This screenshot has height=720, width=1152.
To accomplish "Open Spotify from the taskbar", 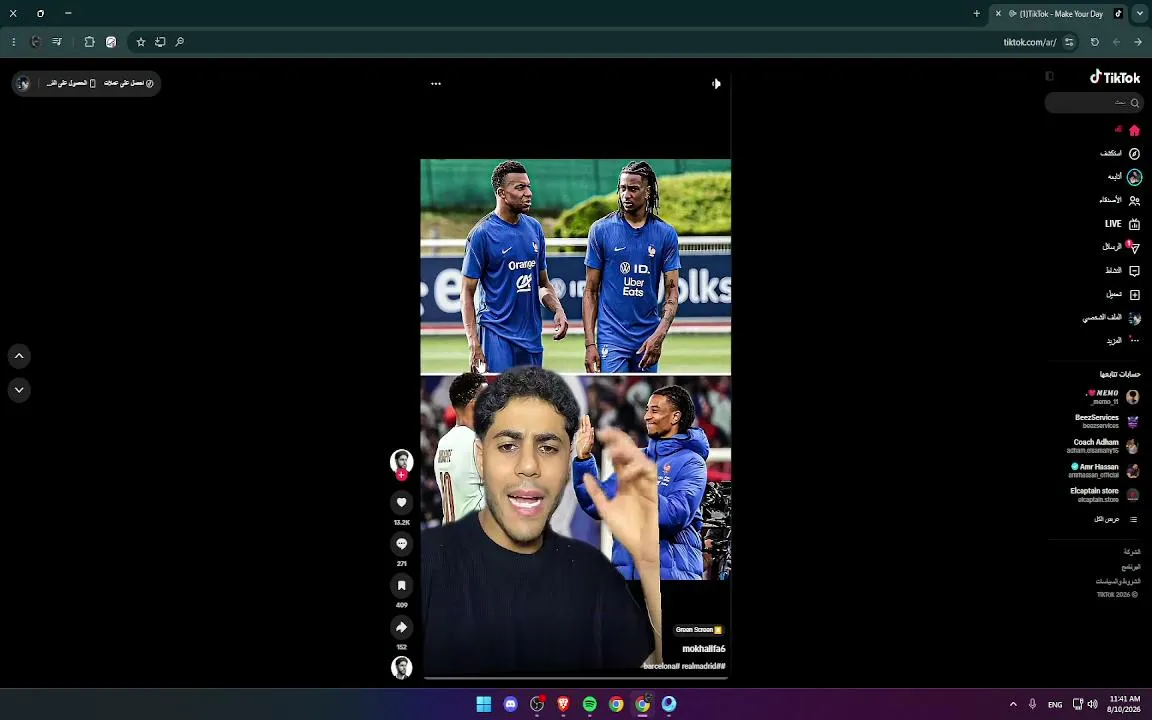I will [x=589, y=704].
